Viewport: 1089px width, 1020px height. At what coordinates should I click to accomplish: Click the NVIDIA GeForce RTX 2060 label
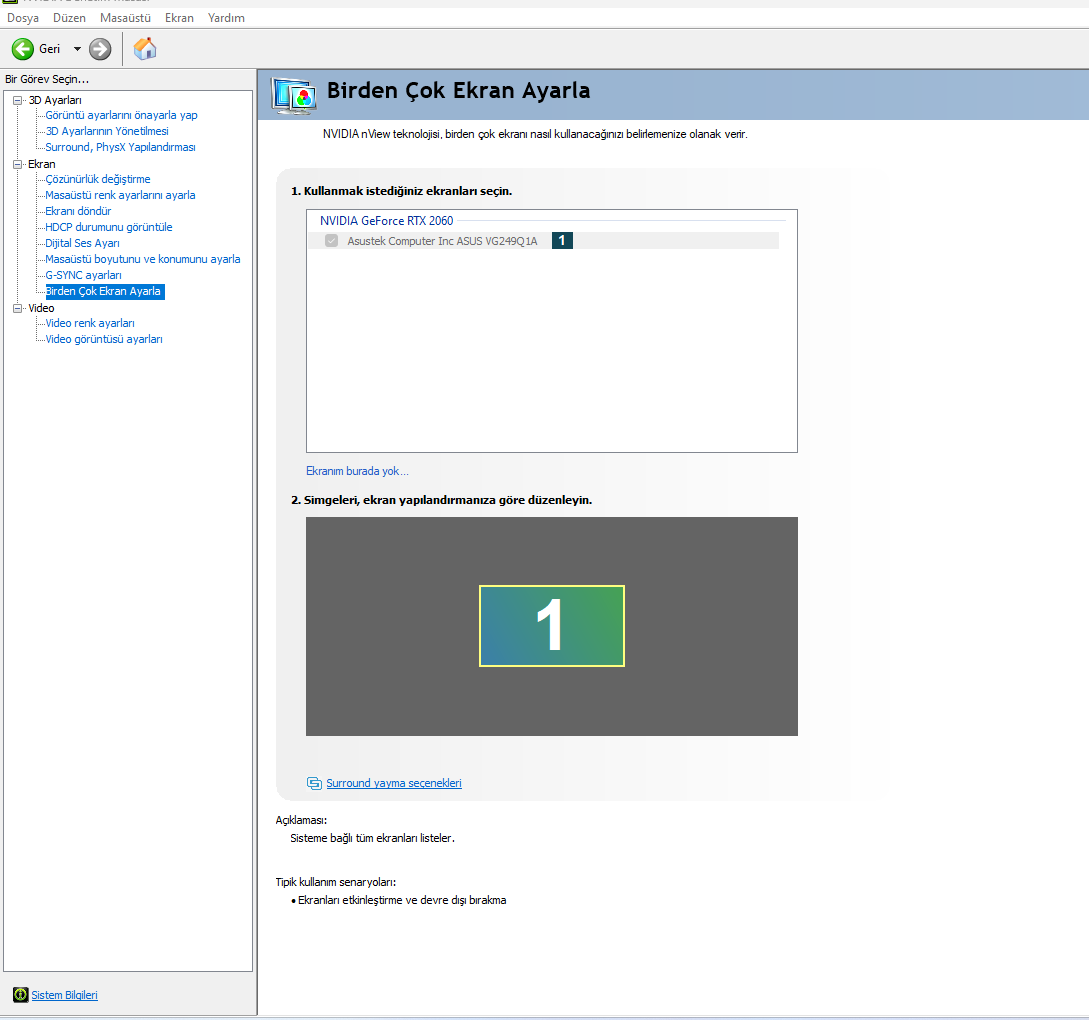tap(386, 221)
